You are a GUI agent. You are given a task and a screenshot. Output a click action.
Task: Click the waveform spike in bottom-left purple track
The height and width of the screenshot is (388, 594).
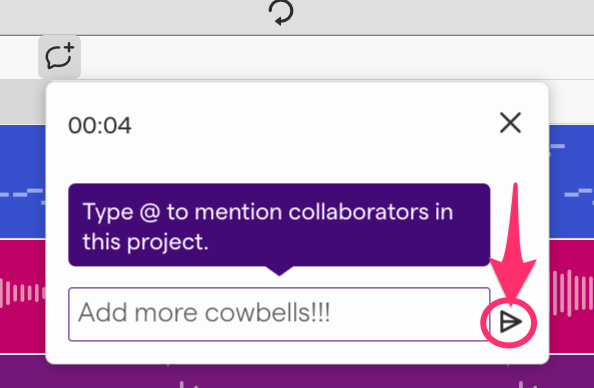182,384
